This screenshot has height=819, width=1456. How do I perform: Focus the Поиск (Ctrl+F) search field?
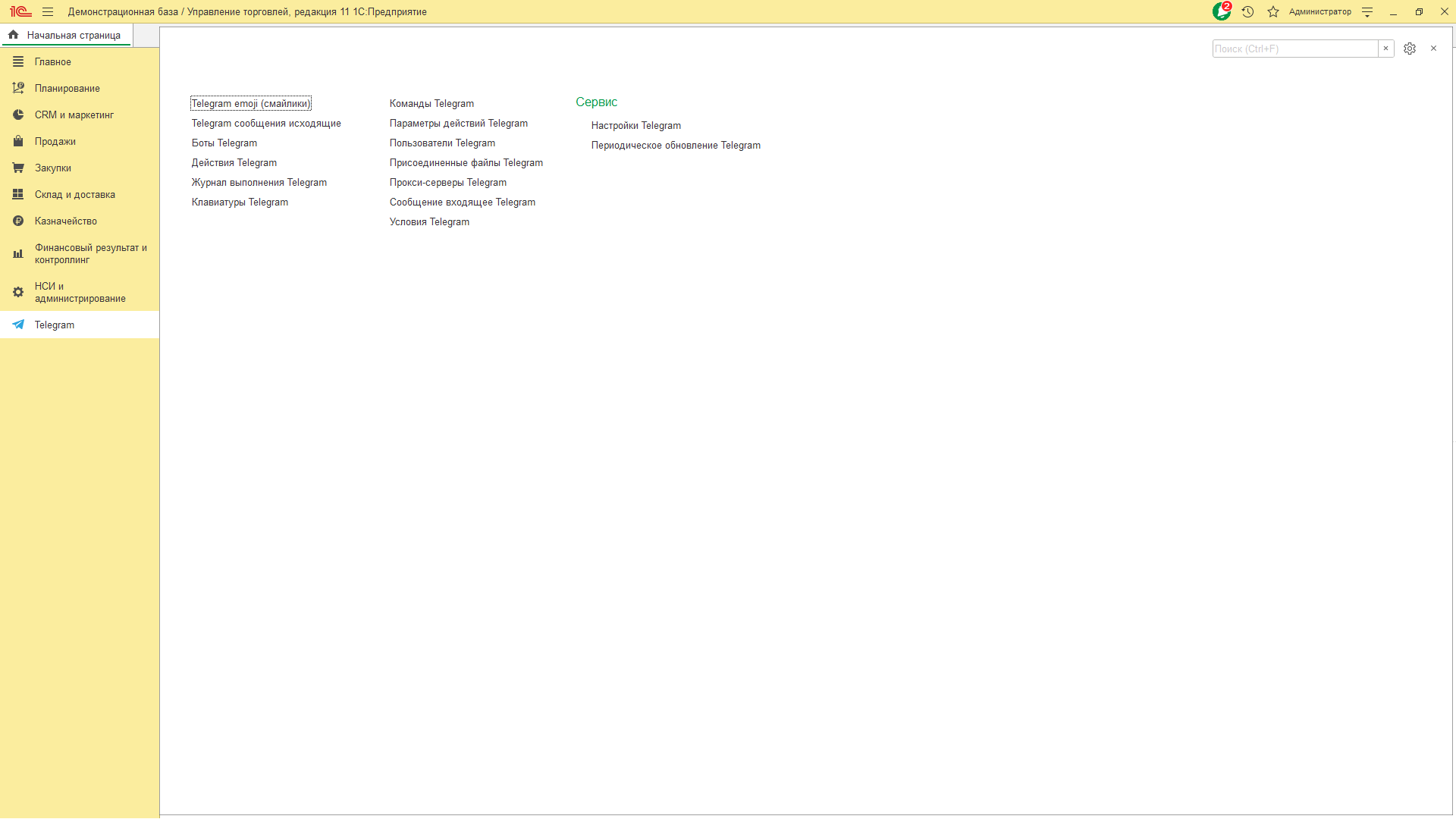(1295, 49)
